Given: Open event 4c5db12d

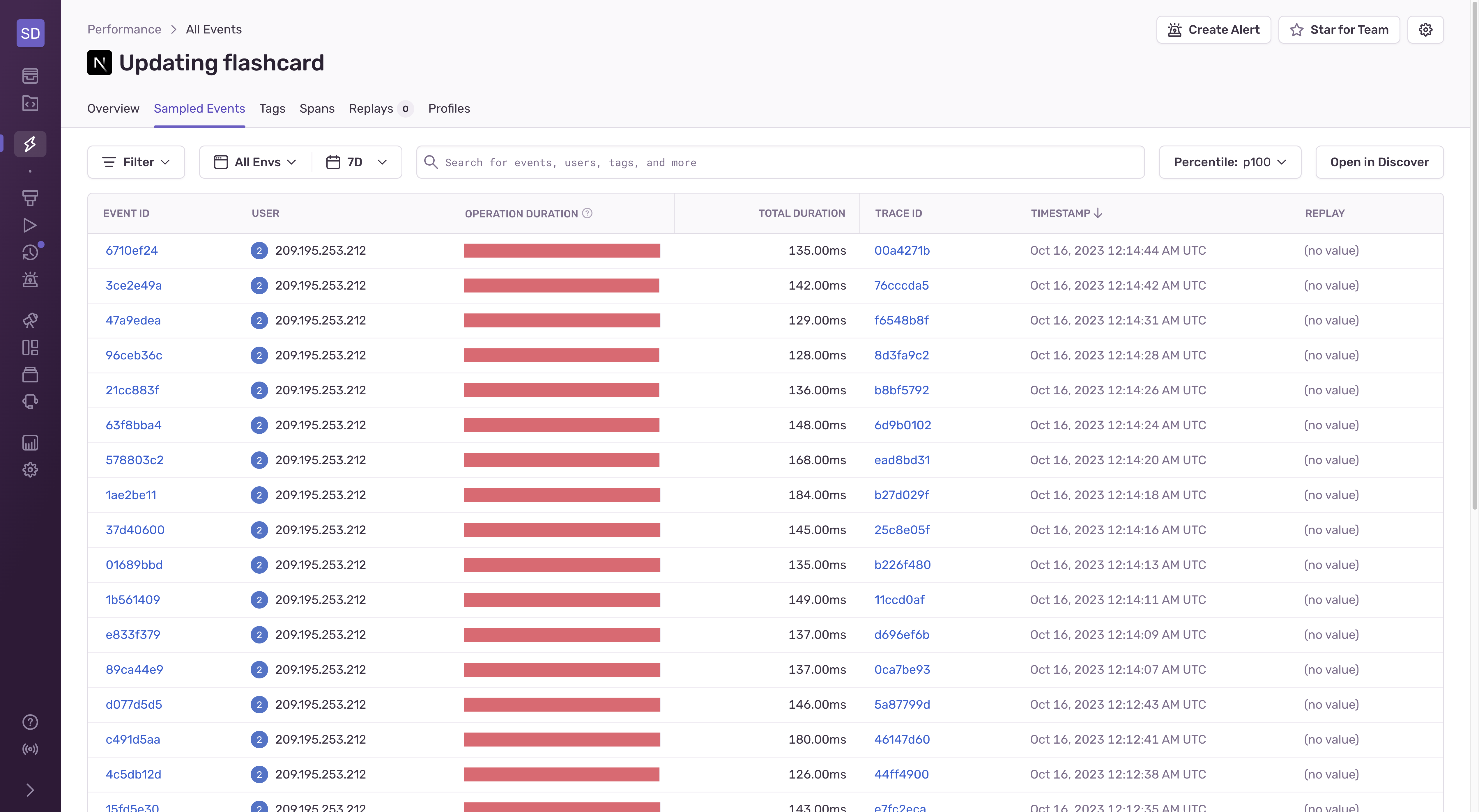Looking at the screenshot, I should coord(133,775).
